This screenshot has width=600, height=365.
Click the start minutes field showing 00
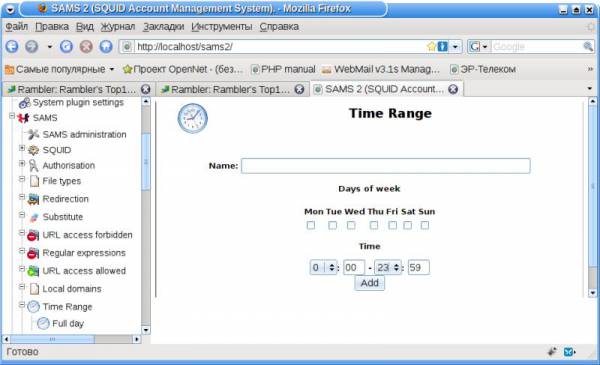coord(354,267)
